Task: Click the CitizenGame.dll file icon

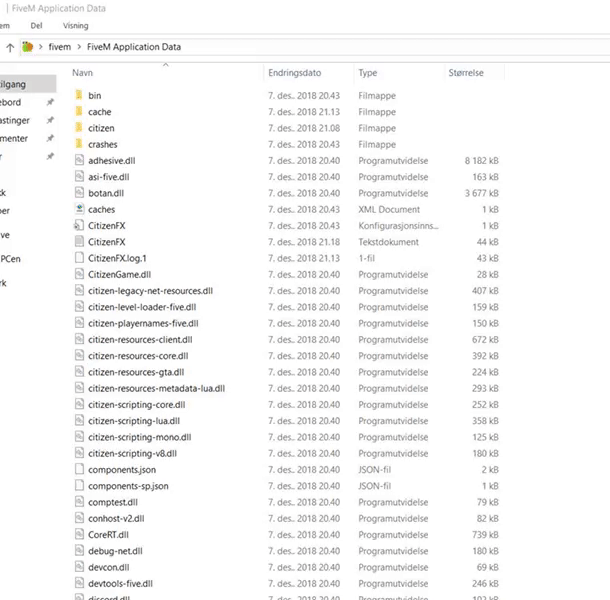Action: [79, 274]
